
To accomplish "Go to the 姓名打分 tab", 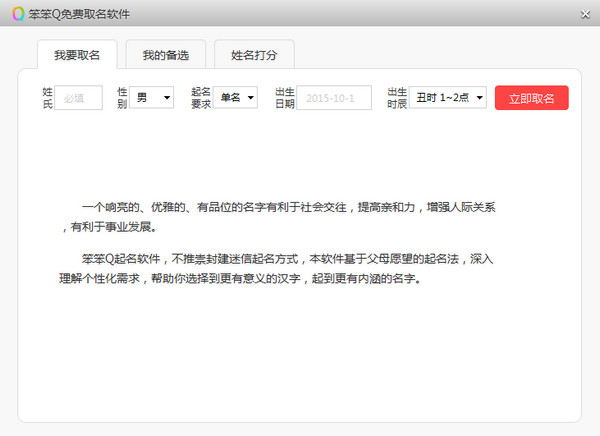I will (254, 55).
